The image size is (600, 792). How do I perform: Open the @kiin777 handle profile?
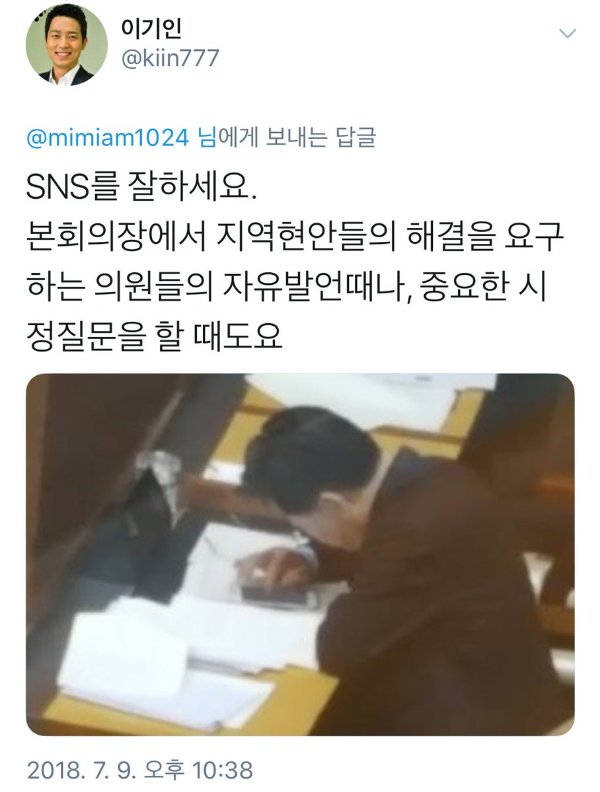(x=170, y=59)
